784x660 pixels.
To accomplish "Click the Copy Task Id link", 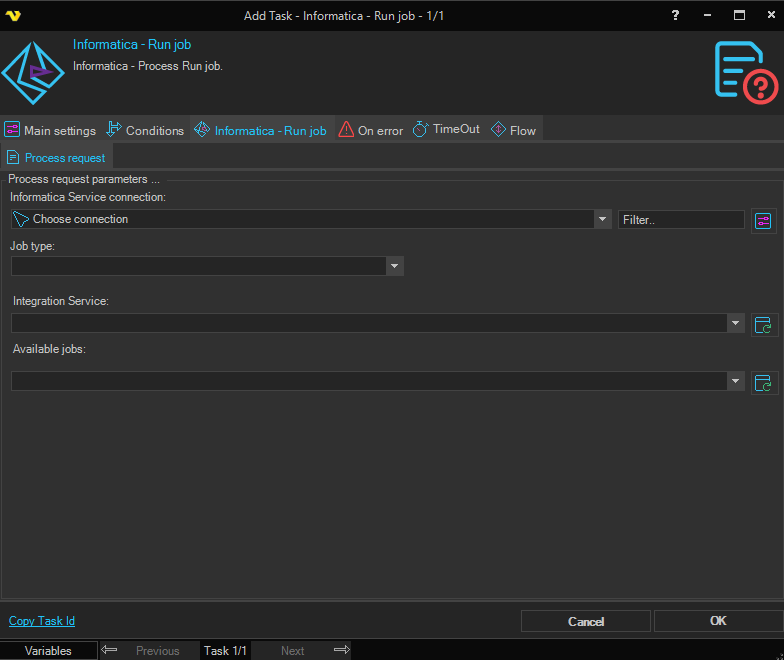I will (x=42, y=621).
